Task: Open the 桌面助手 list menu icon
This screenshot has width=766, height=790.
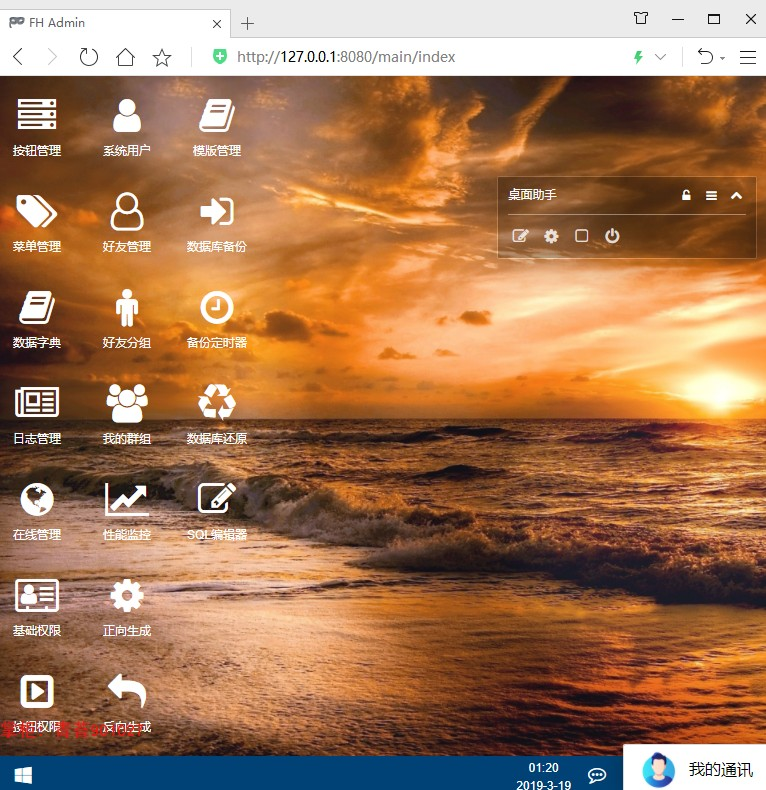Action: click(711, 195)
